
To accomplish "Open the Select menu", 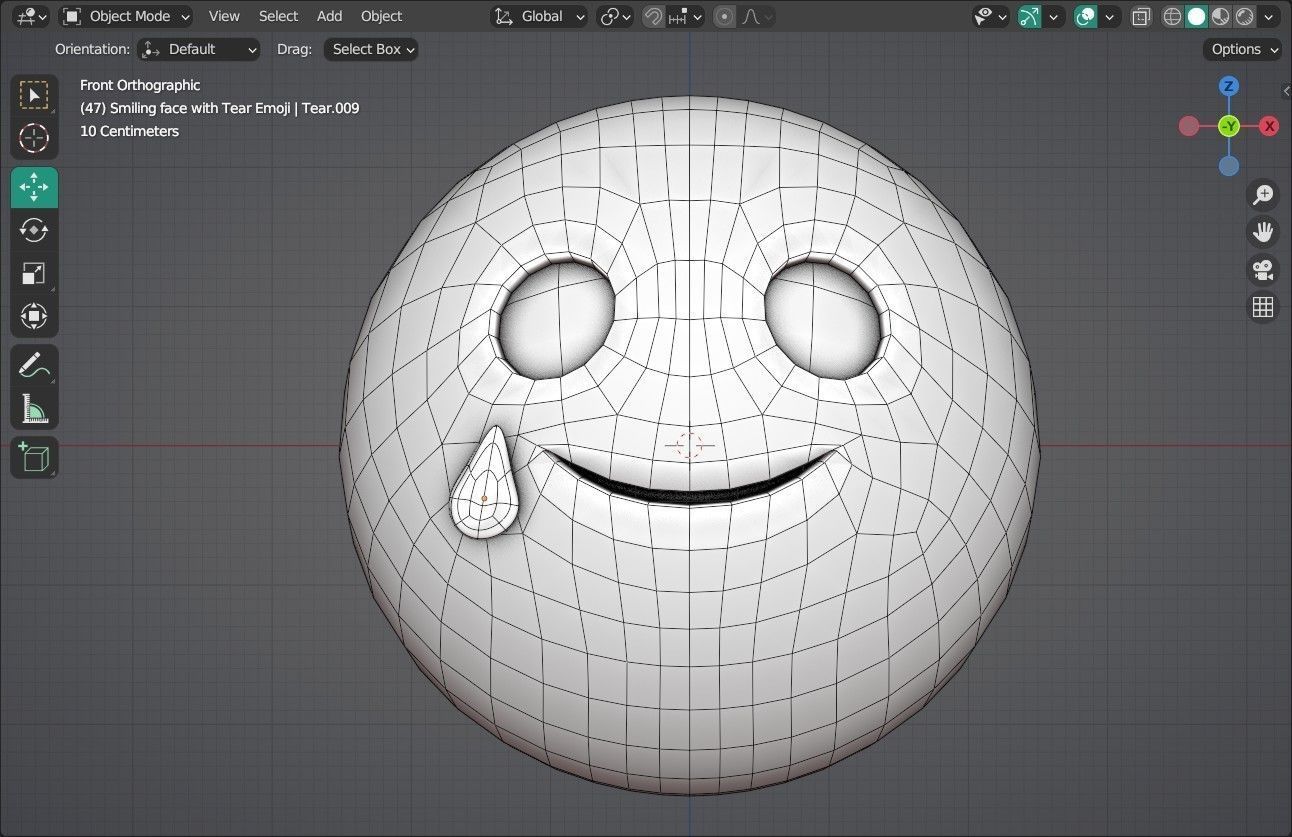I will tap(278, 16).
